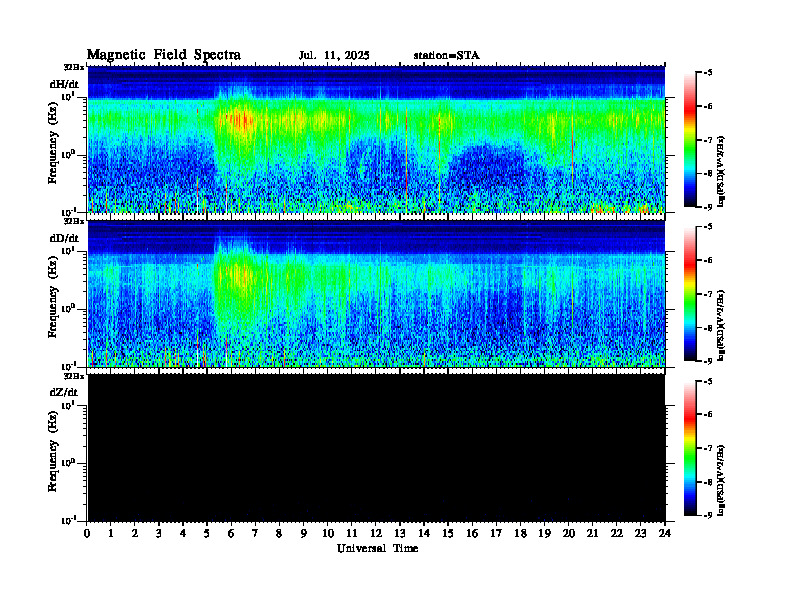Click the "dZ/dt" panel label
Viewport: 792px width, 612px height.
pyautogui.click(x=64, y=392)
